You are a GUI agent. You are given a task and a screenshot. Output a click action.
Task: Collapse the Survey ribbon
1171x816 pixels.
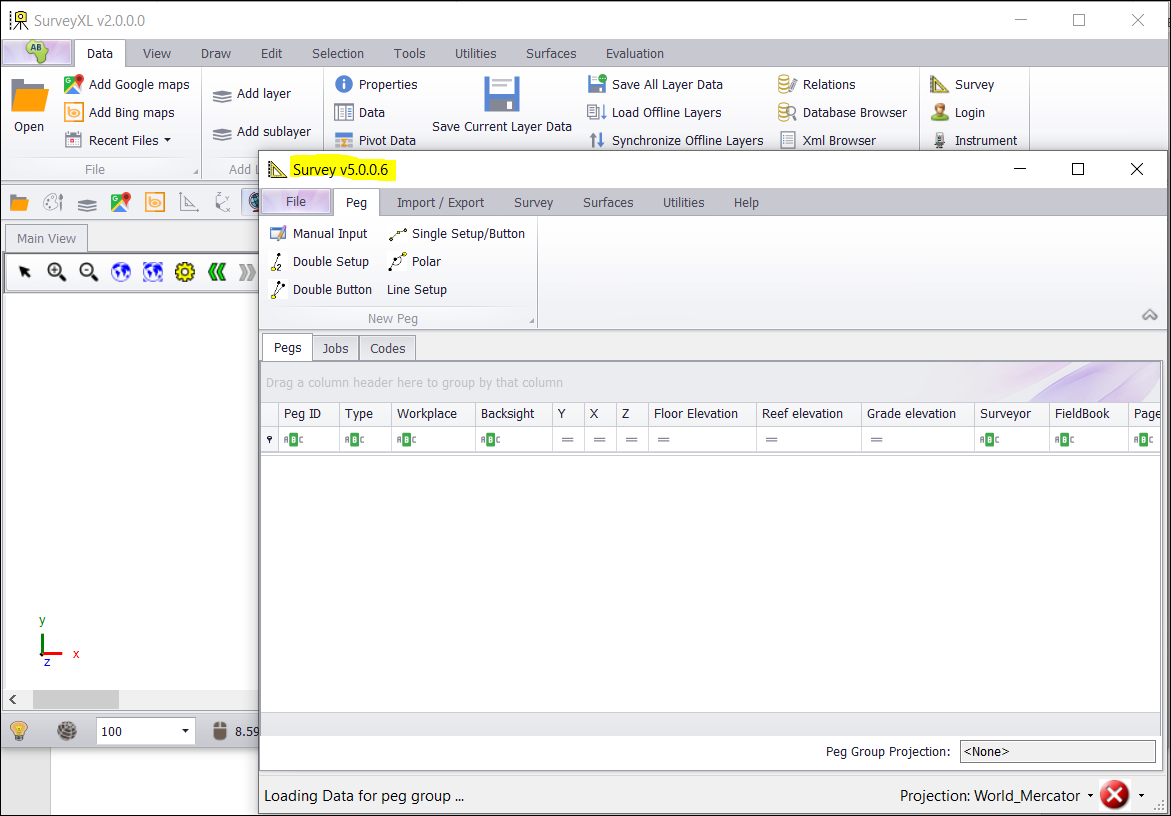(x=1149, y=315)
